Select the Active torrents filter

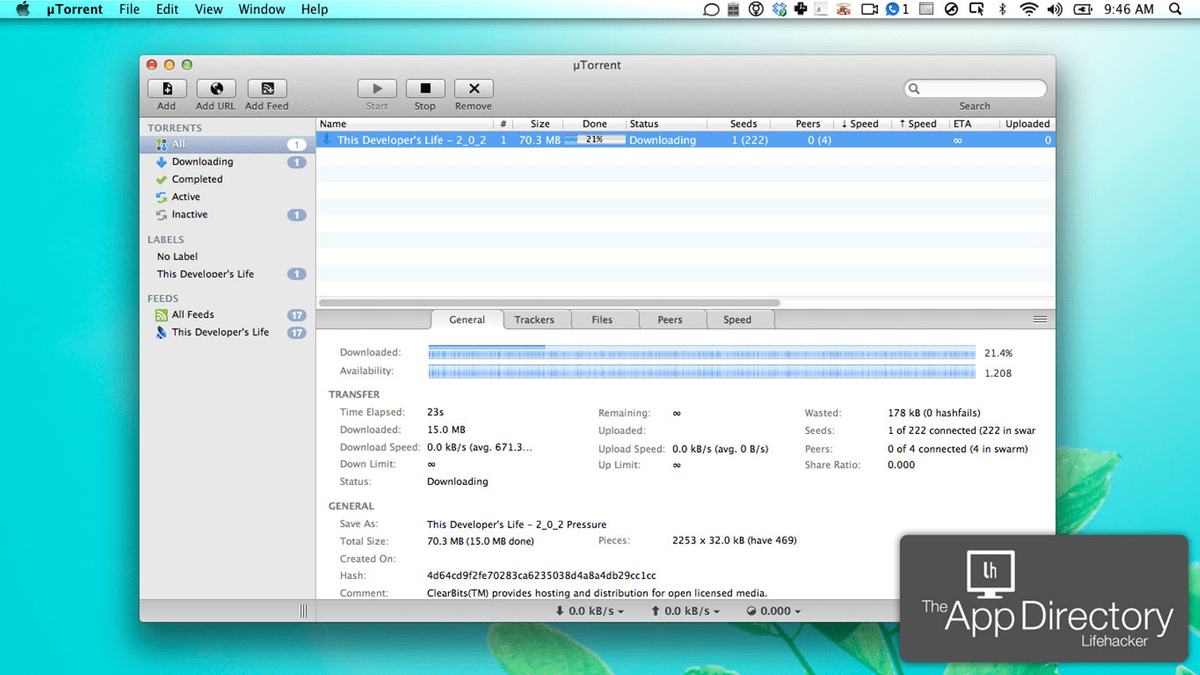point(184,196)
